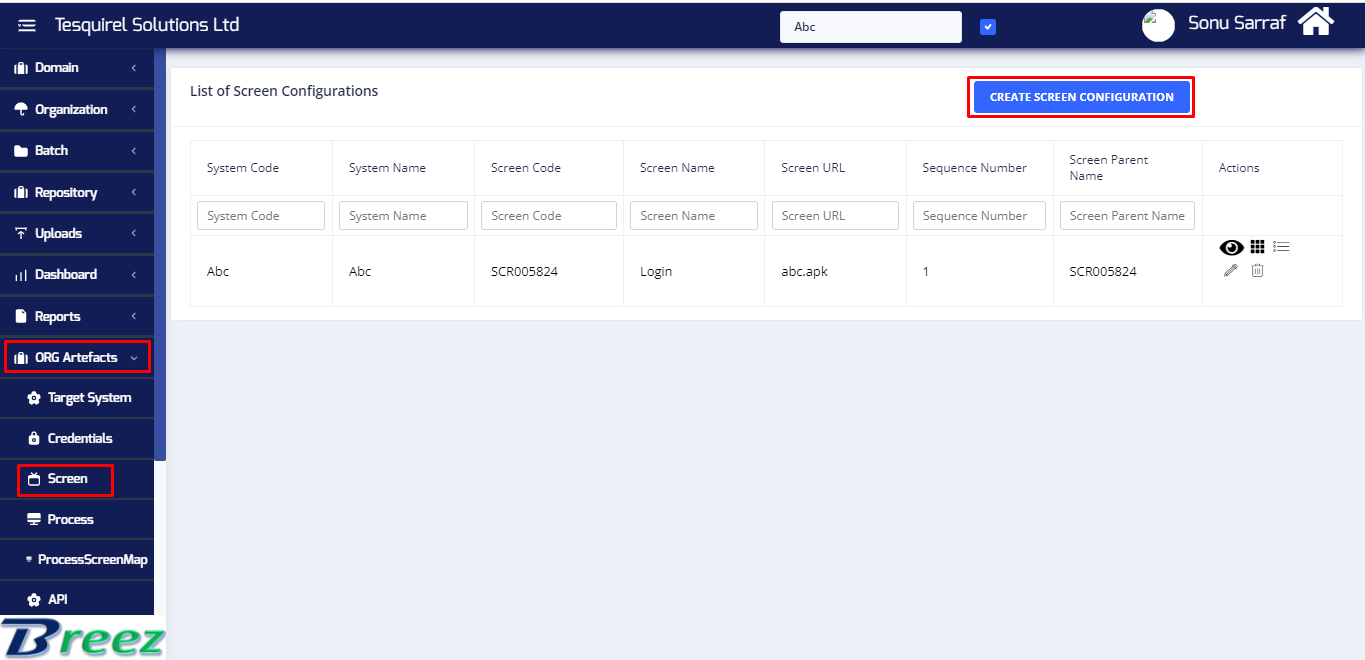Click the eye view icon in Abc row
The image size is (1365, 660).
click(x=1231, y=248)
